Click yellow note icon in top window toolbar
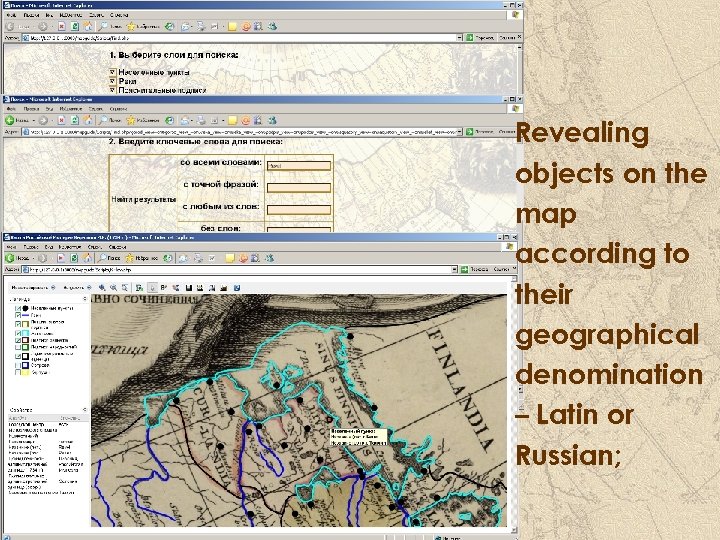The height and width of the screenshot is (540, 720). (x=232, y=27)
